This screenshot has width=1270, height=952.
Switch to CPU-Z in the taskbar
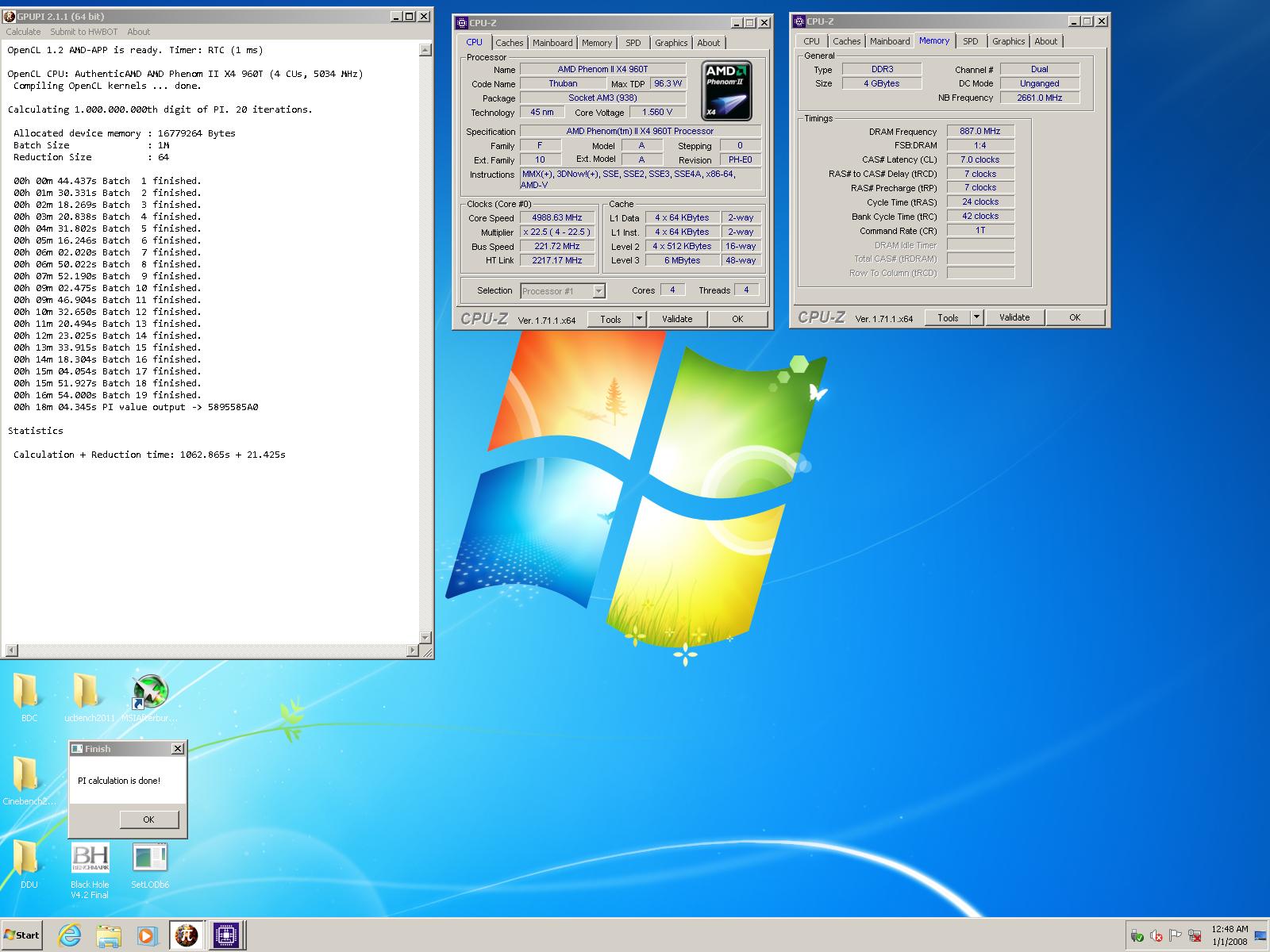pos(226,935)
